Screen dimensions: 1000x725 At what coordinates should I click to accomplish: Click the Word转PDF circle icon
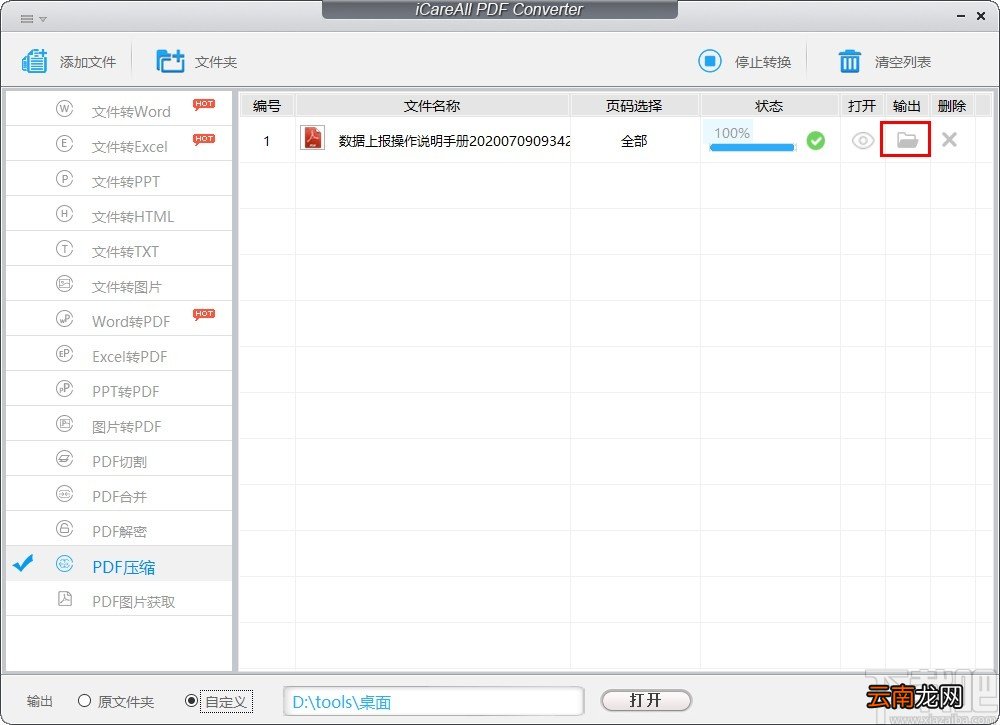64,319
